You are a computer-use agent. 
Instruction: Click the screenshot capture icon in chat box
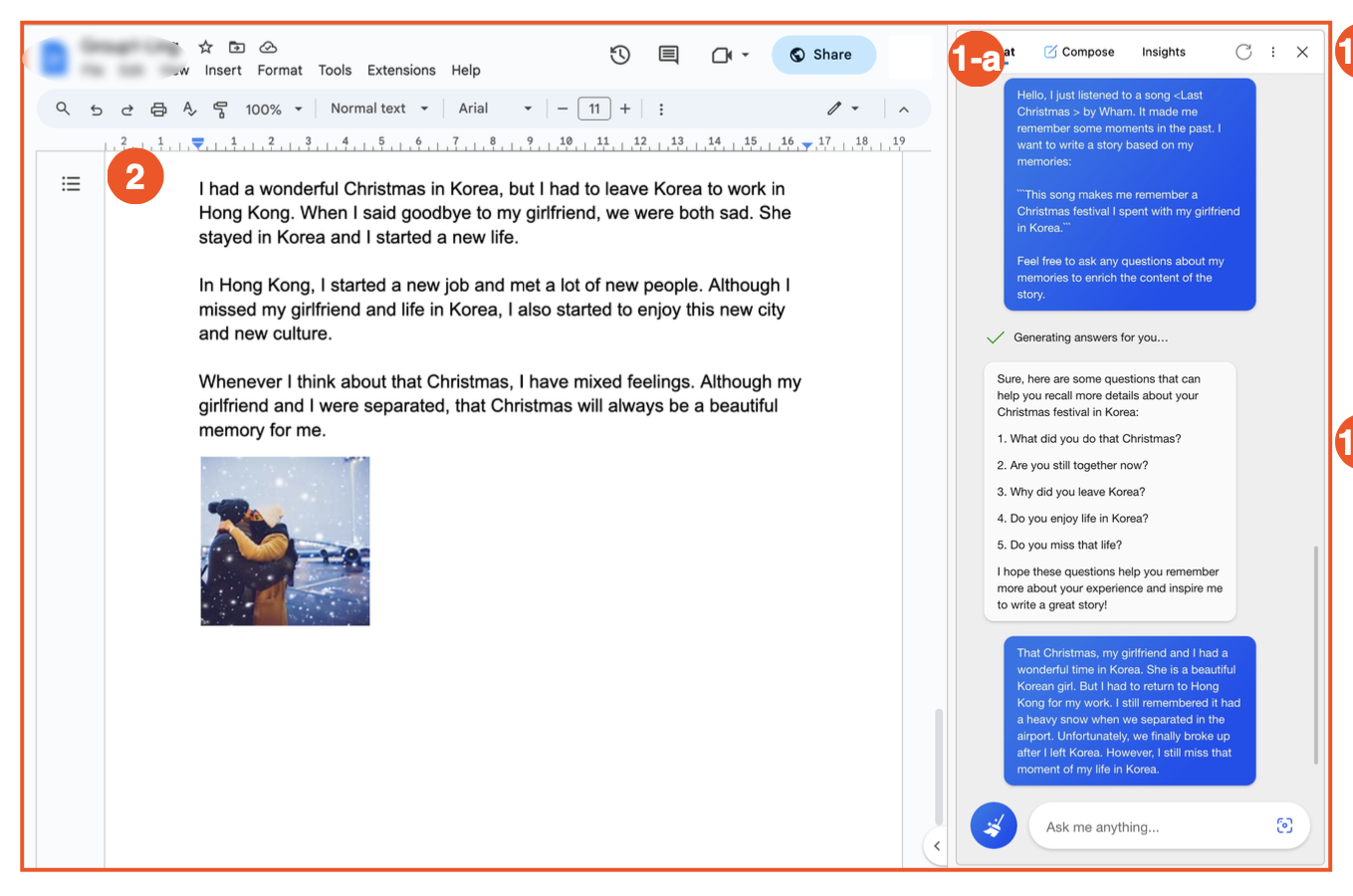point(1284,826)
